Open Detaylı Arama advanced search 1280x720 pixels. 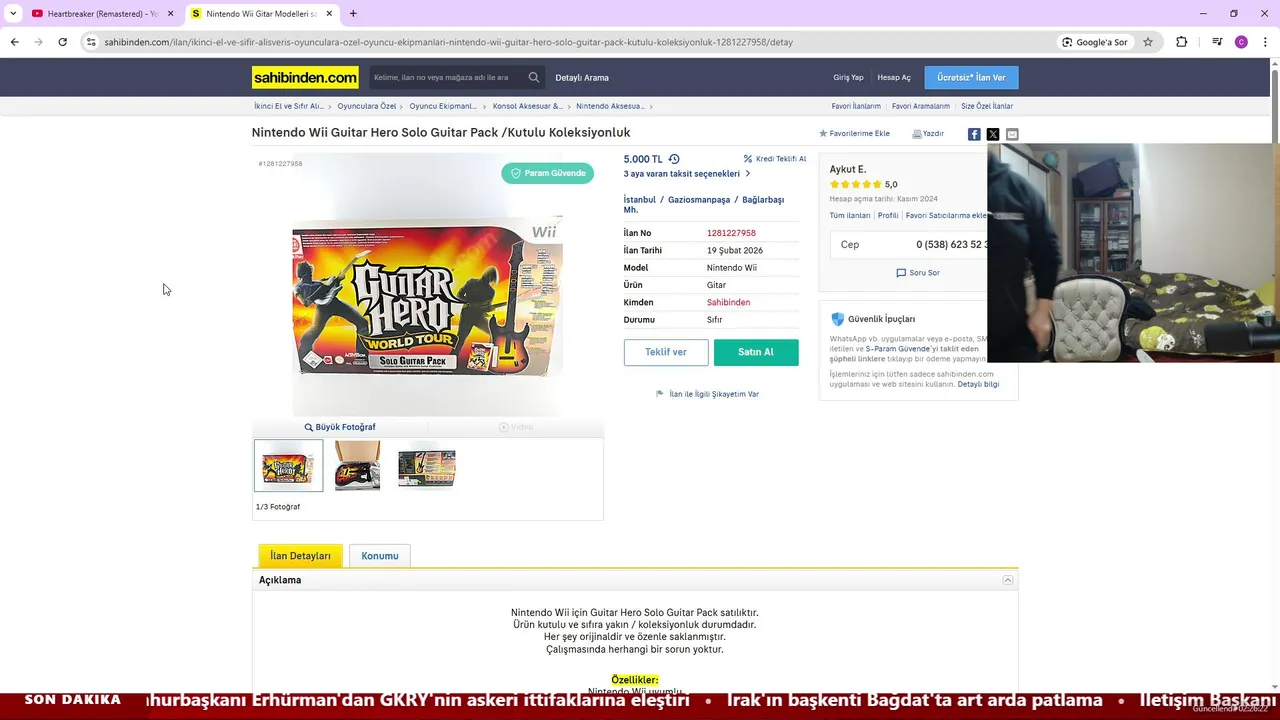(582, 77)
